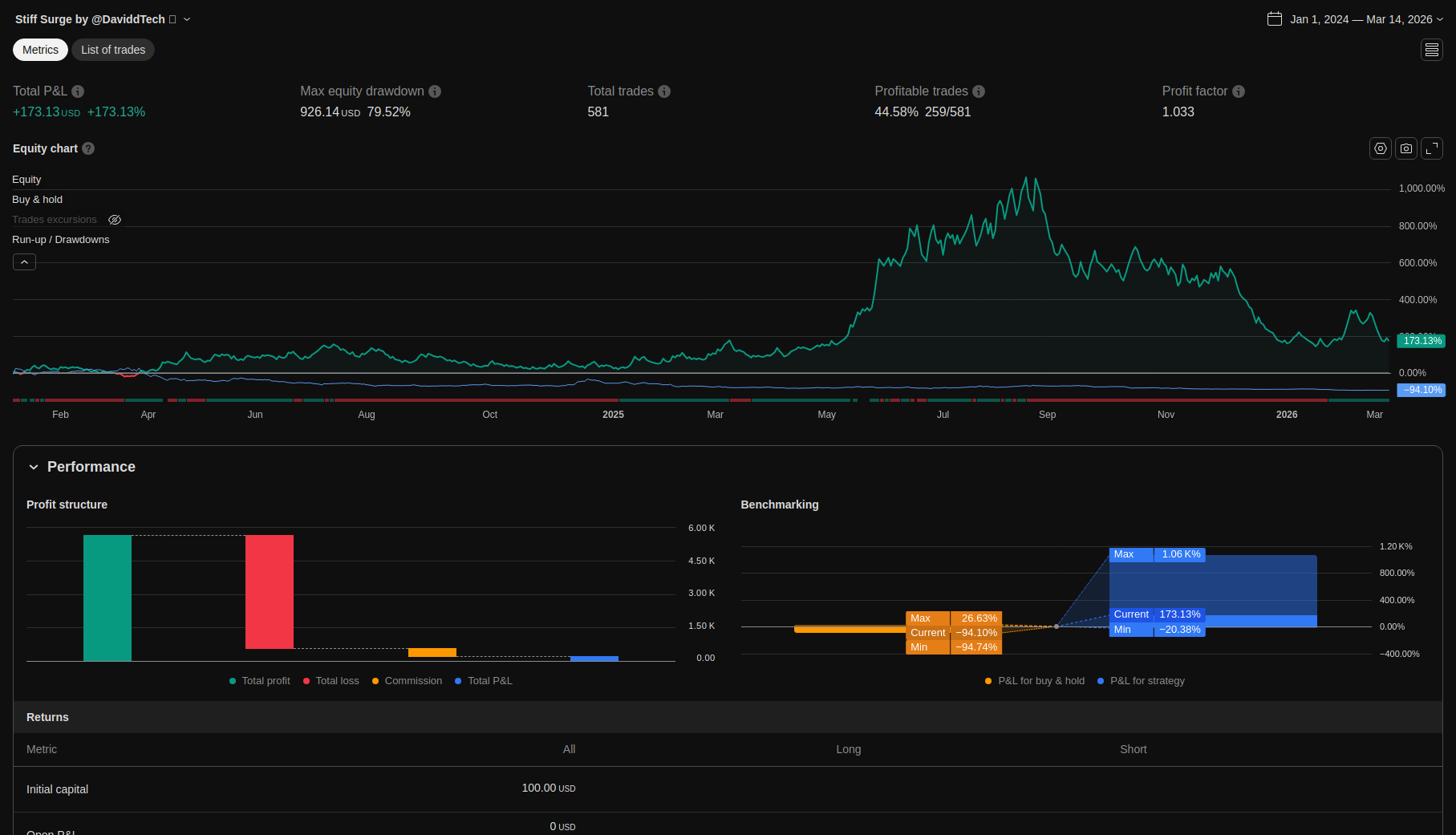This screenshot has height=835, width=1456.
Task: Click the info icon beside Total P&L
Action: pyautogui.click(x=78, y=91)
